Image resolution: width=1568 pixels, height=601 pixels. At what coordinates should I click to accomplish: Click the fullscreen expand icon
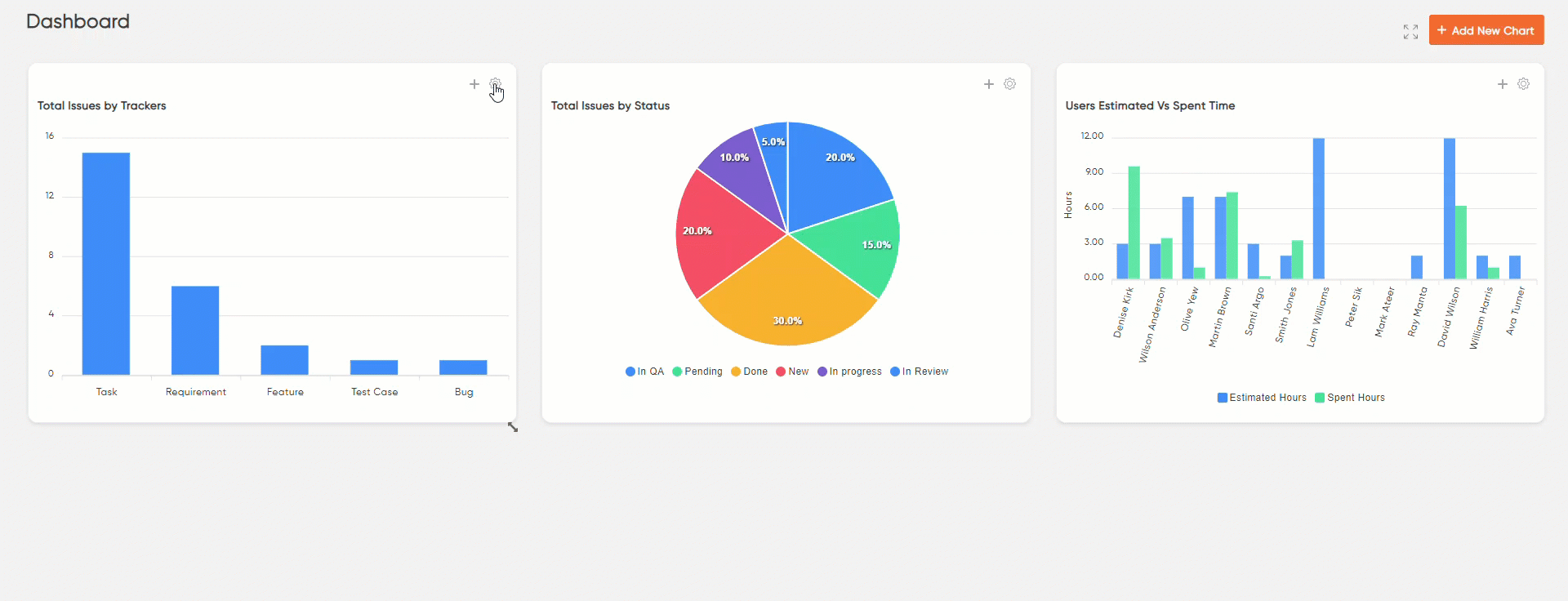(1410, 32)
